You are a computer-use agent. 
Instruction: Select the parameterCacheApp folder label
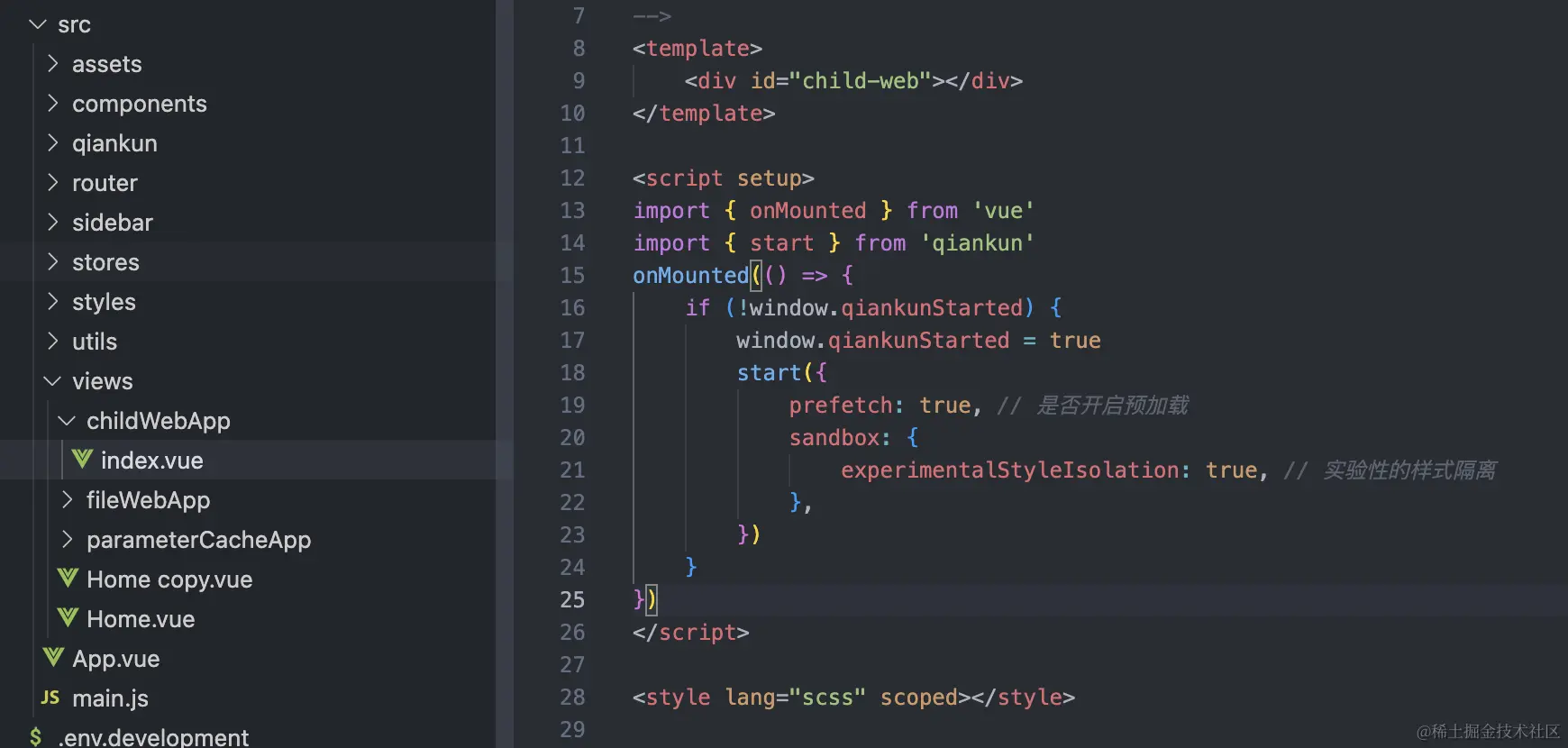tap(199, 540)
